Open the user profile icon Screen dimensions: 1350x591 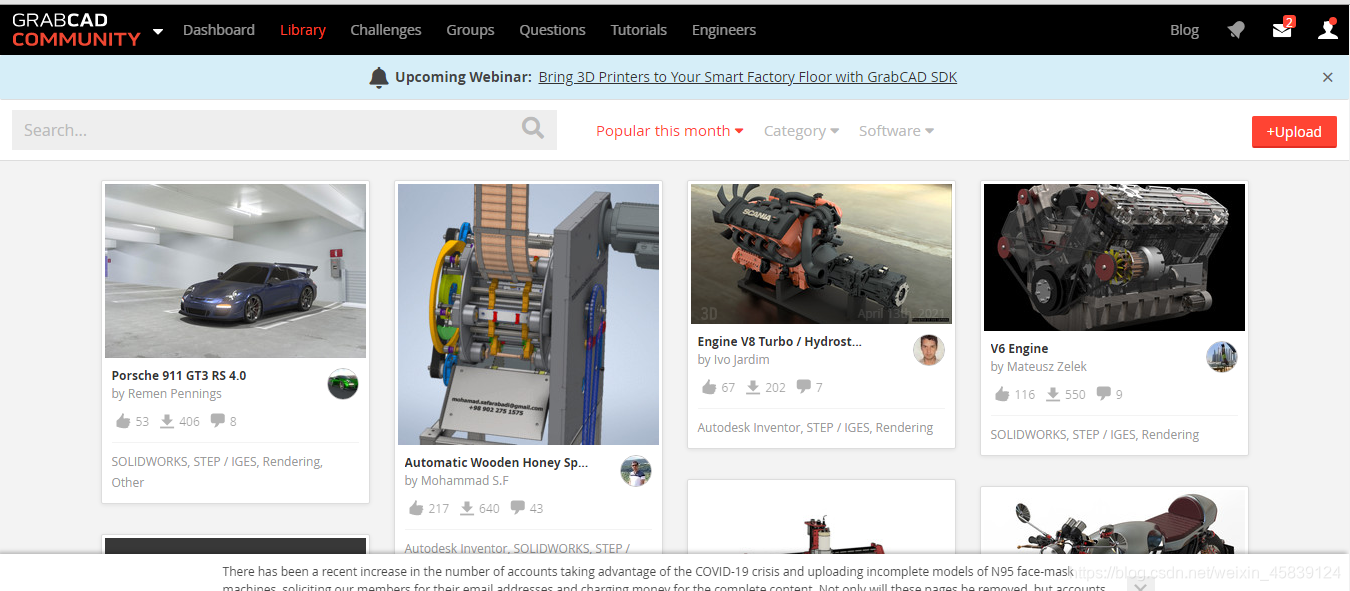click(1328, 29)
